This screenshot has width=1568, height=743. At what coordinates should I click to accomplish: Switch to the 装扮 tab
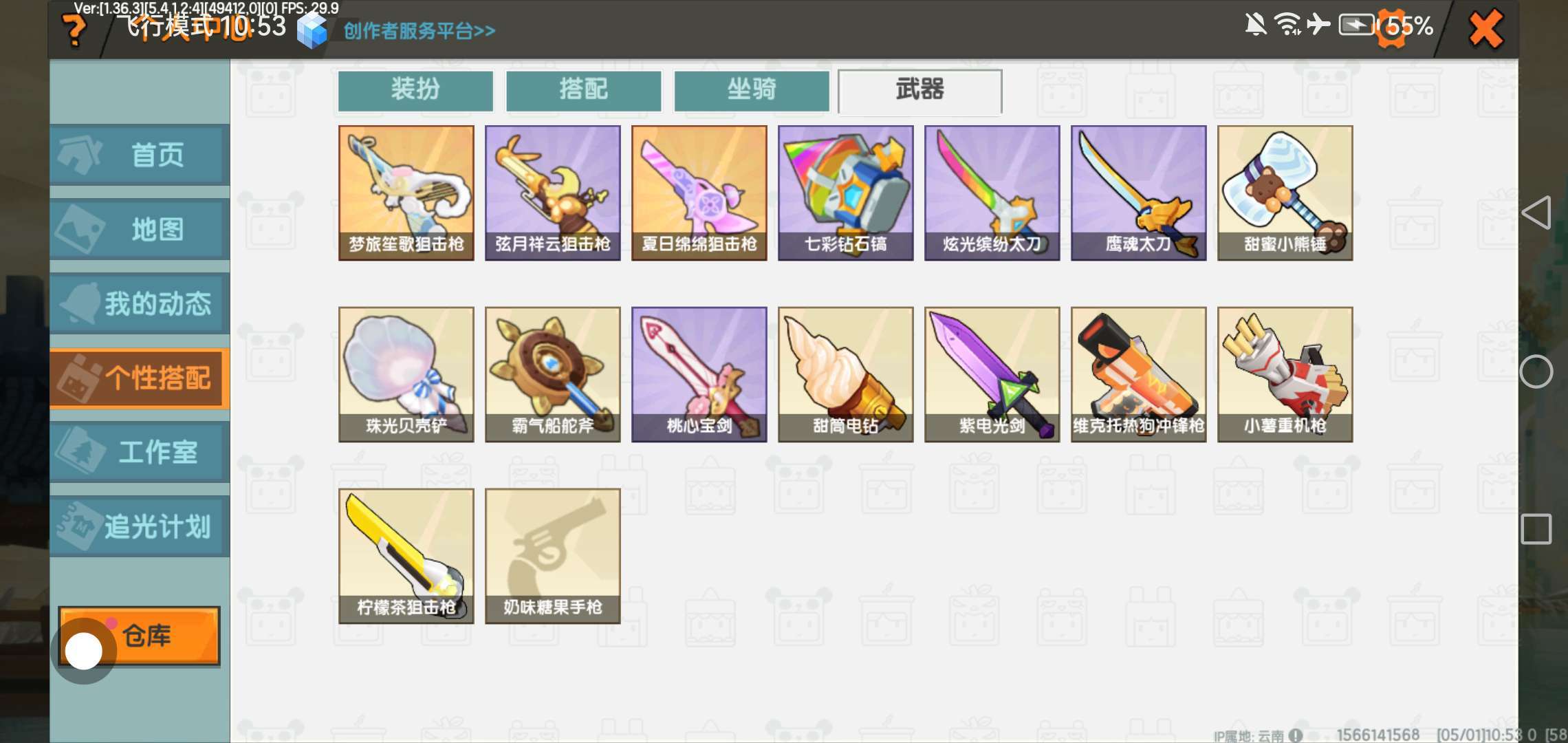click(x=415, y=90)
